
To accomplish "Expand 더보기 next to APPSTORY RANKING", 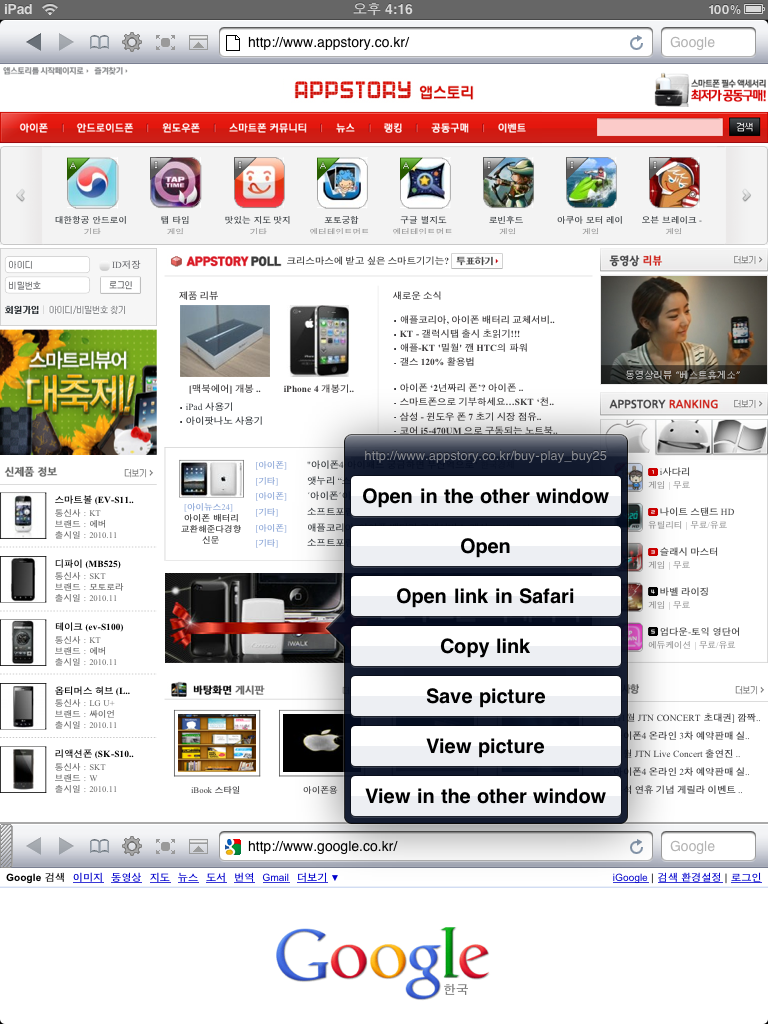I will pyautogui.click(x=747, y=404).
